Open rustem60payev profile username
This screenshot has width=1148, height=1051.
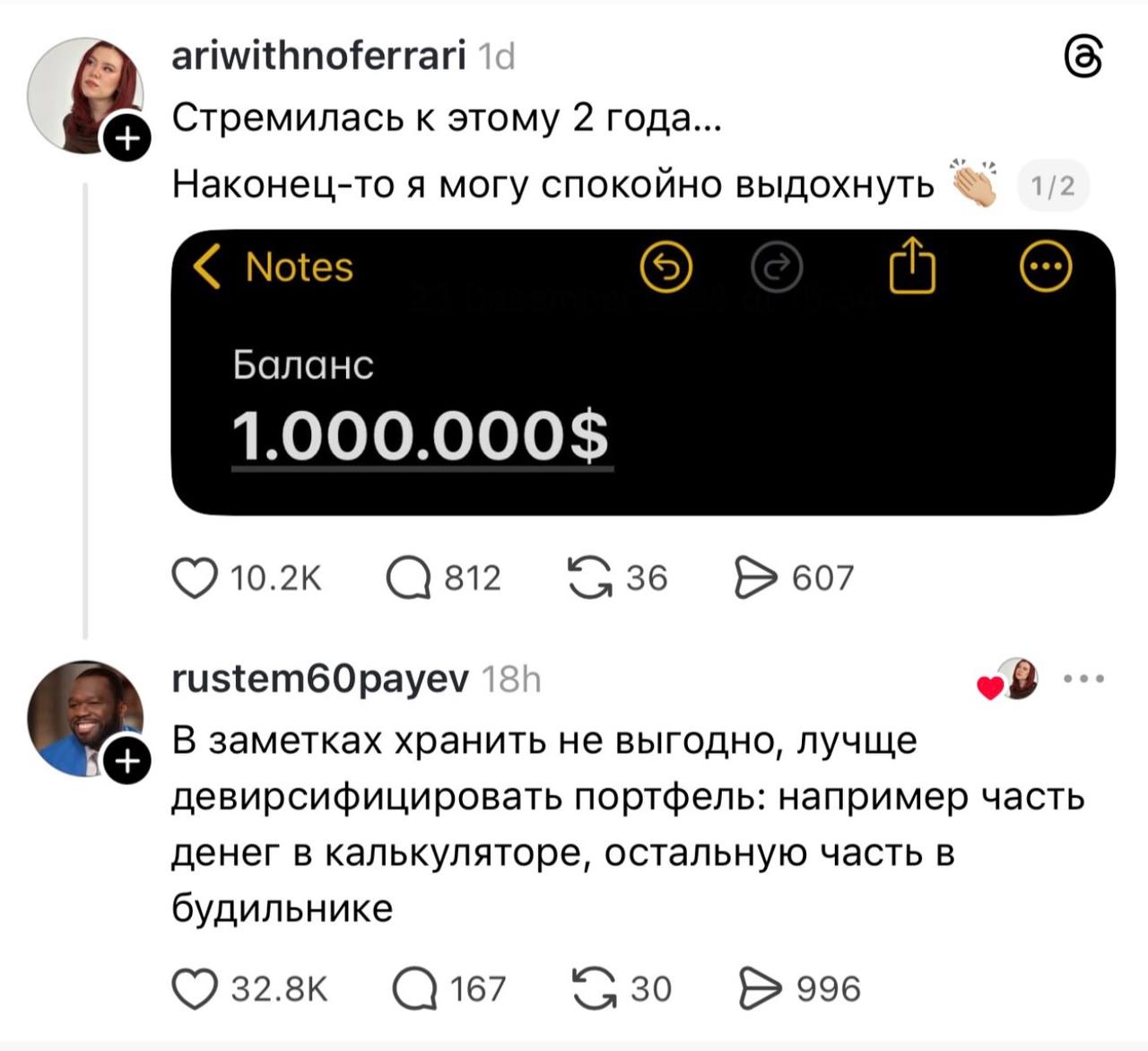[320, 680]
